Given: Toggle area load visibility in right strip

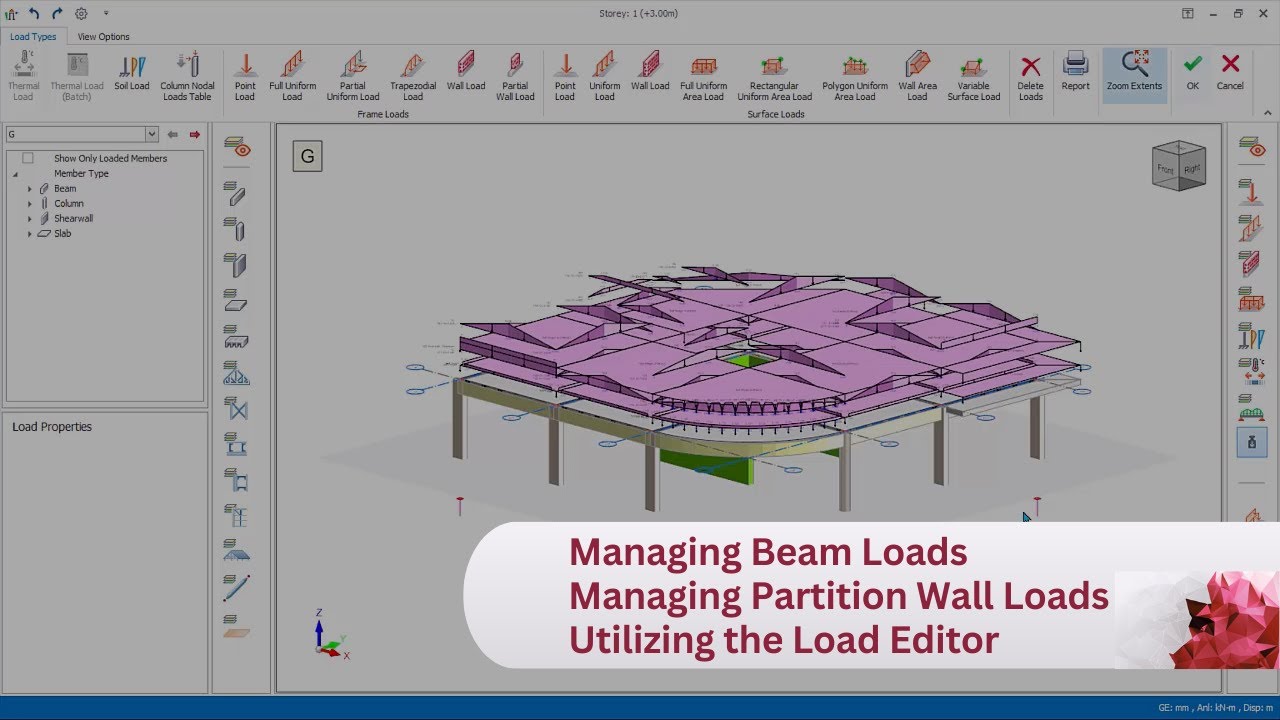Looking at the screenshot, I should coord(1251,299).
